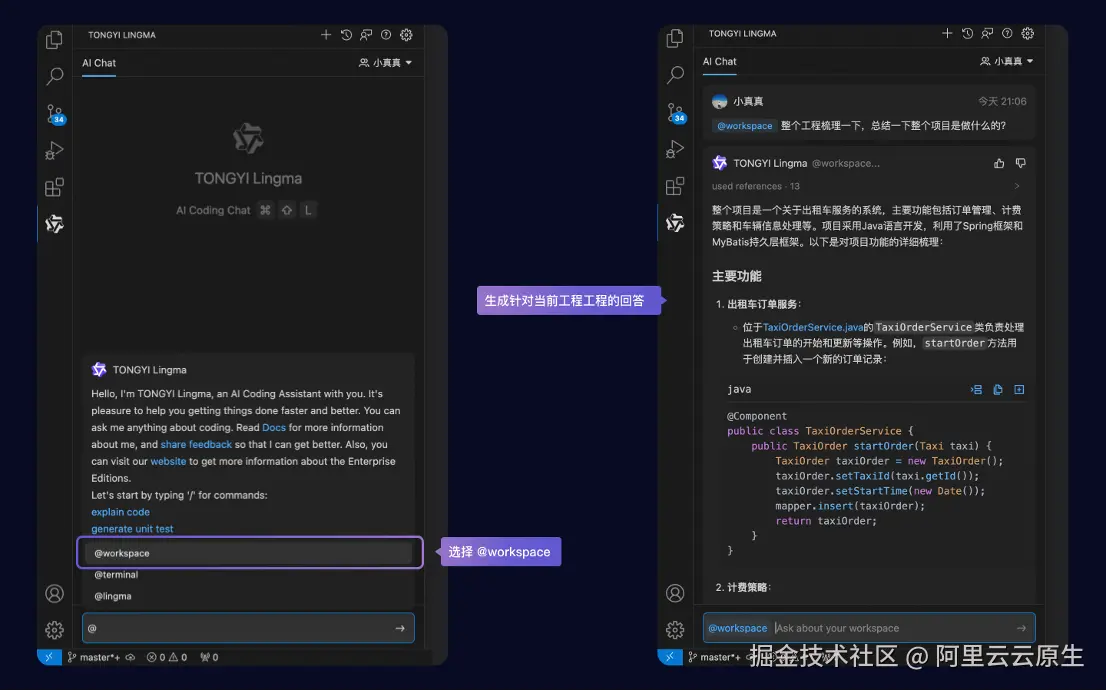Choose @workspace from the suggestion list
Viewport: 1106px width, 691px height.
(248, 553)
